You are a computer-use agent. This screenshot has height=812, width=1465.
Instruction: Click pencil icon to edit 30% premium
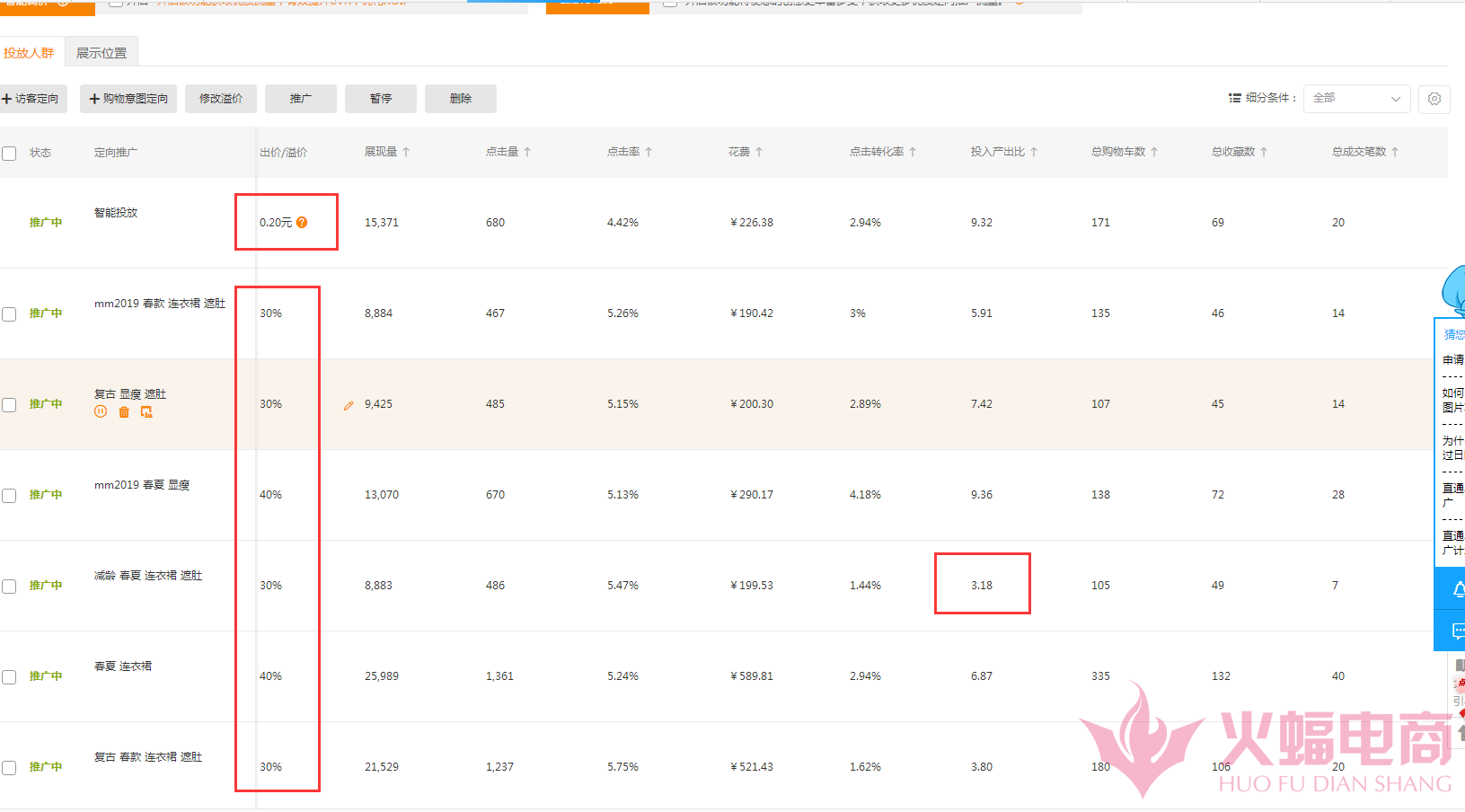click(349, 406)
